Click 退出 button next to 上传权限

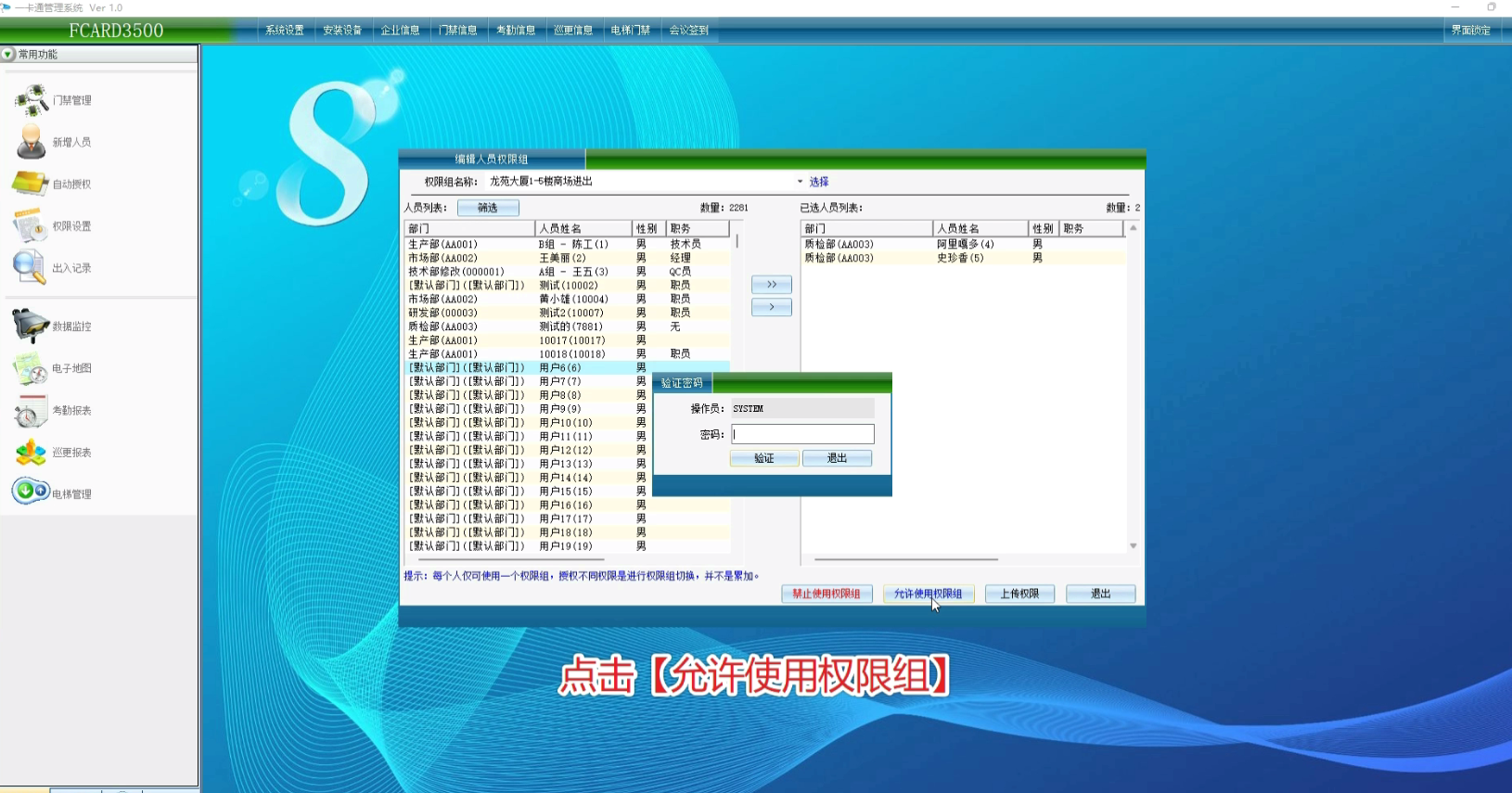coord(1101,594)
